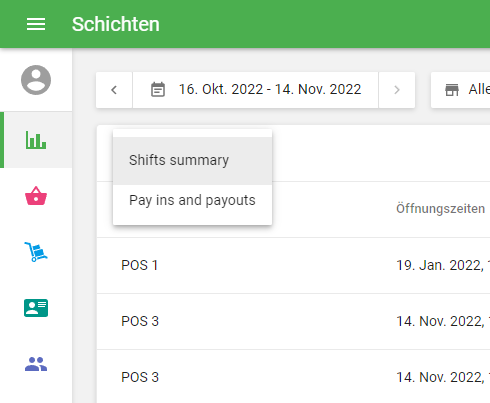Viewport: 490px width, 403px height.
Task: Open the inventory hand truck section
Action: [36, 252]
